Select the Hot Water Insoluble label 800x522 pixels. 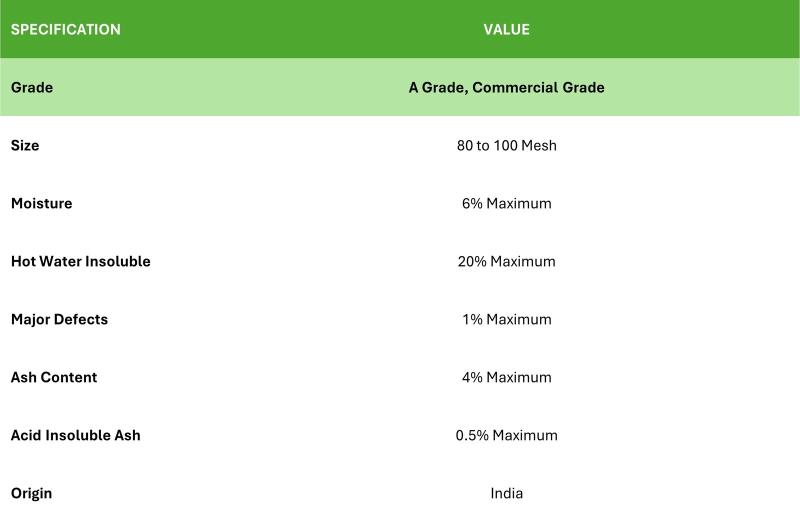click(x=81, y=261)
